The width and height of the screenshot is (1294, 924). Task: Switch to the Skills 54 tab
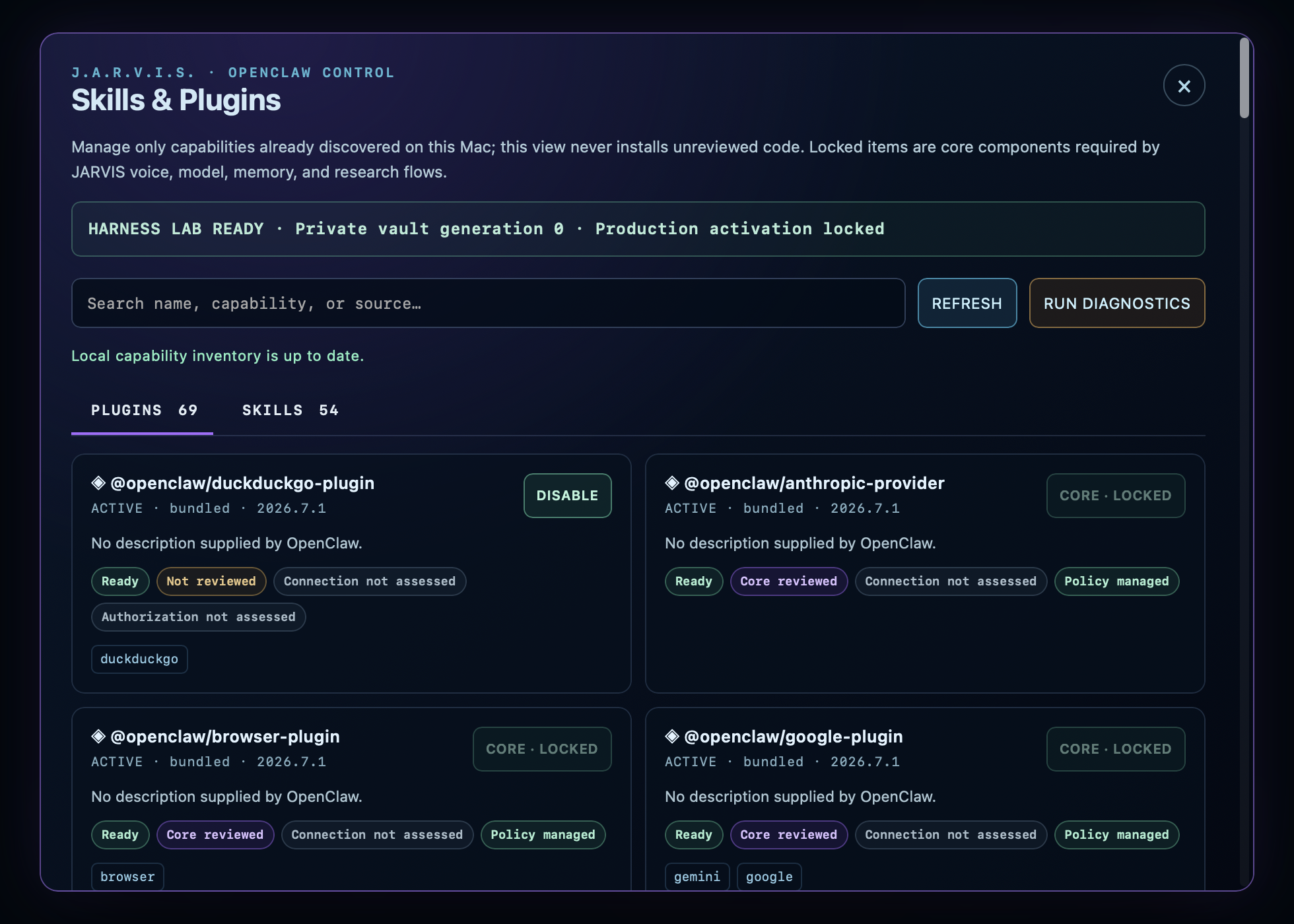pos(290,411)
